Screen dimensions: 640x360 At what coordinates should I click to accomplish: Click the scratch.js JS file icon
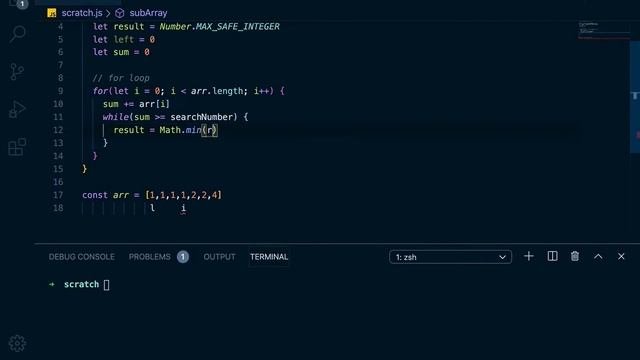point(52,13)
